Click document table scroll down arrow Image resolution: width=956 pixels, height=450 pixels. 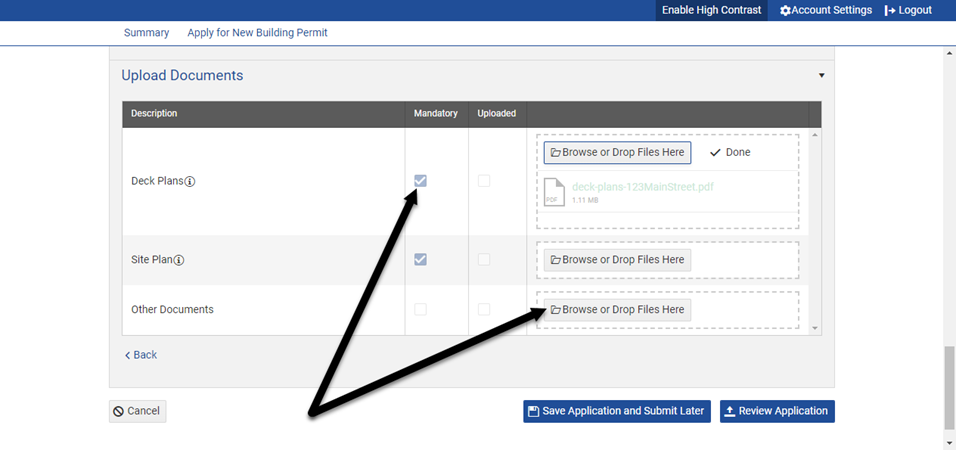click(x=815, y=328)
